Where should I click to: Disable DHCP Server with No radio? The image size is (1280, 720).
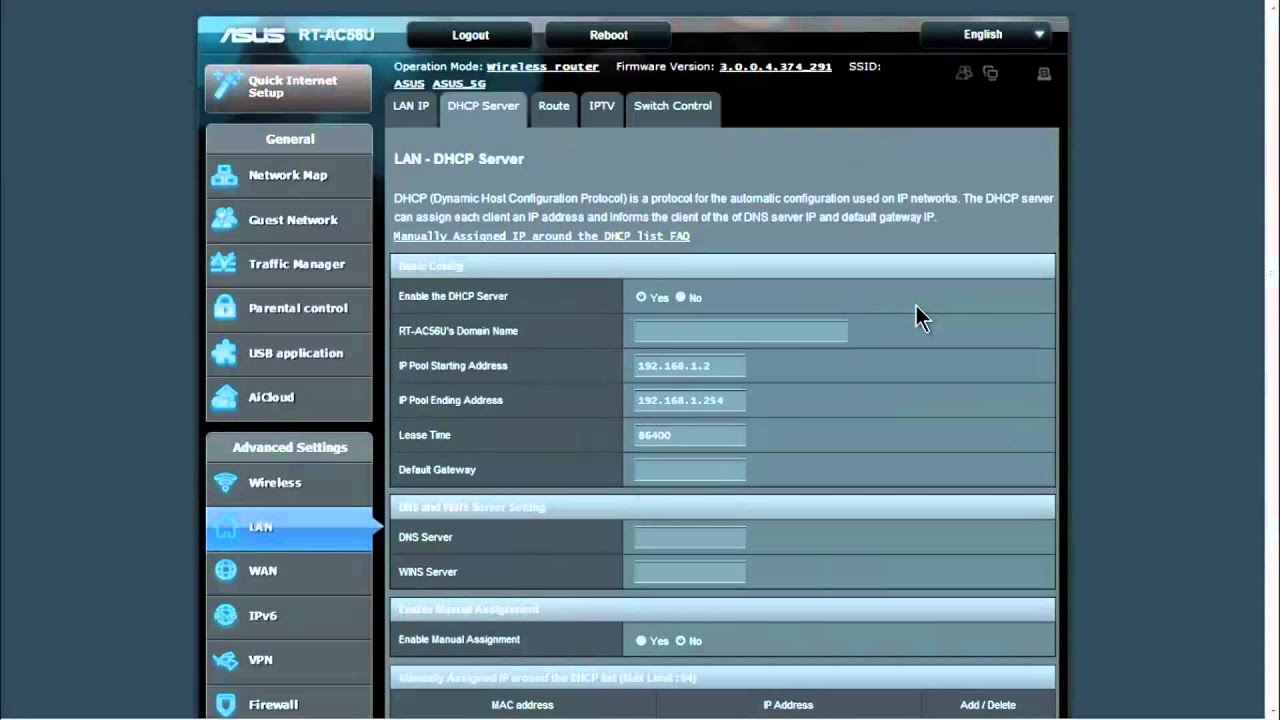coord(681,297)
